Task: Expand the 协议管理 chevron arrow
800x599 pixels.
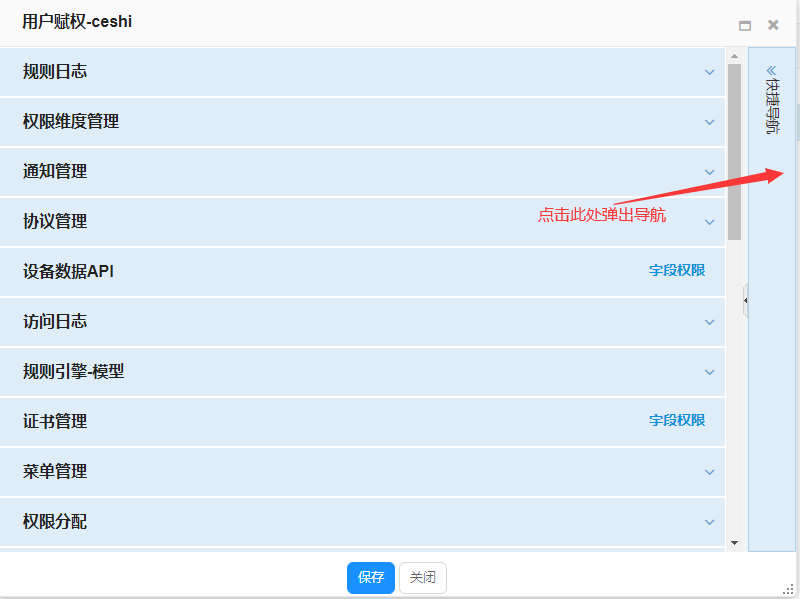Action: click(709, 222)
